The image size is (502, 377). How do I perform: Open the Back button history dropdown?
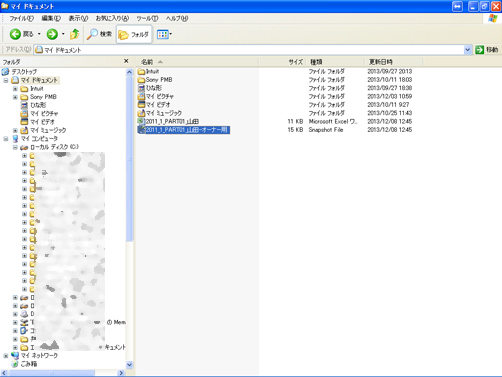(39, 34)
